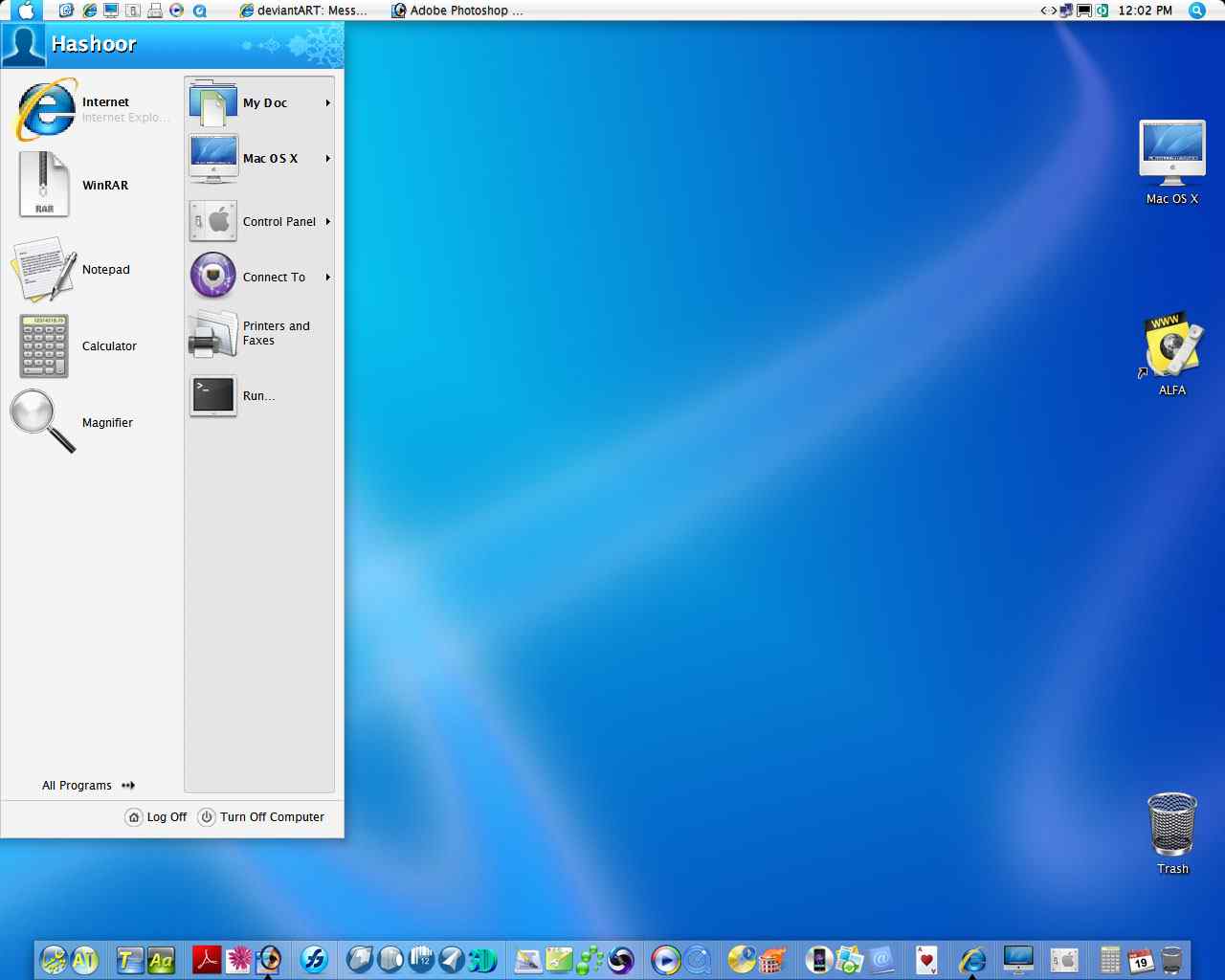
Task: Open Internet Explorer in the dock
Action: tap(972, 959)
